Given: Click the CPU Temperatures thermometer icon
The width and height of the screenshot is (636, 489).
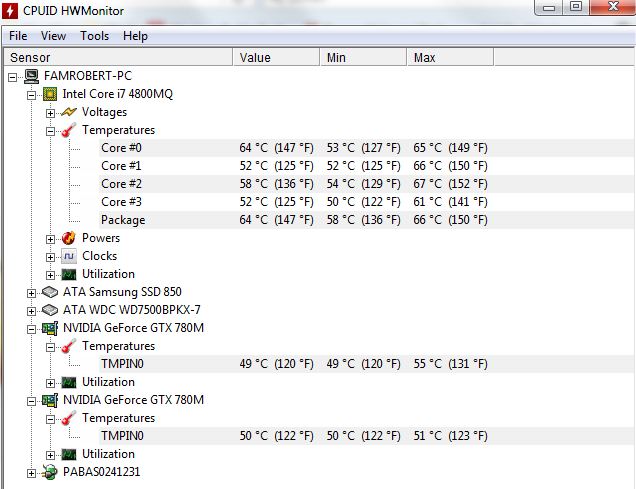Looking at the screenshot, I should pyautogui.click(x=69, y=130).
